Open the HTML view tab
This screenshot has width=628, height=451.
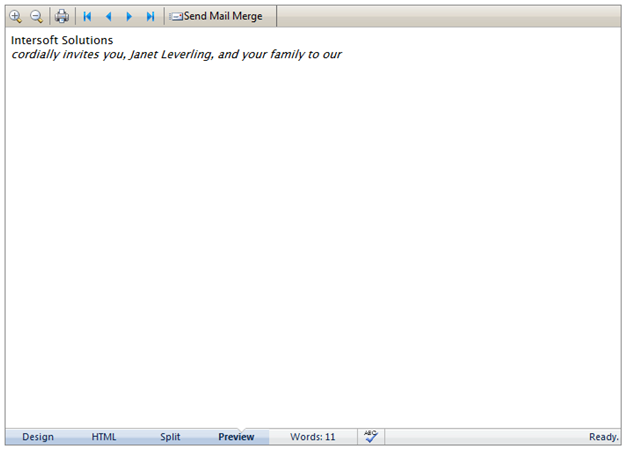[104, 437]
